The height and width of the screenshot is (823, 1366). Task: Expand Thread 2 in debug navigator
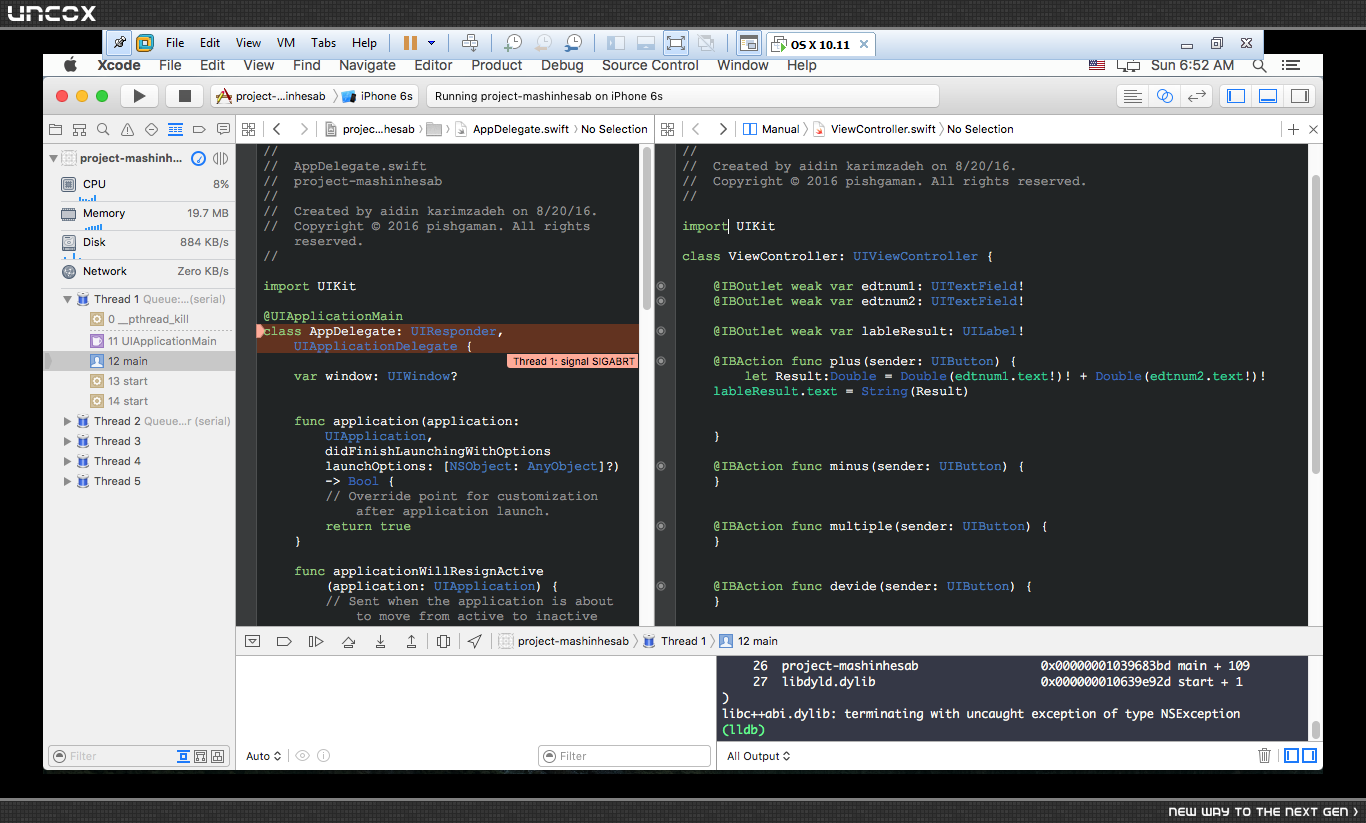[68, 421]
